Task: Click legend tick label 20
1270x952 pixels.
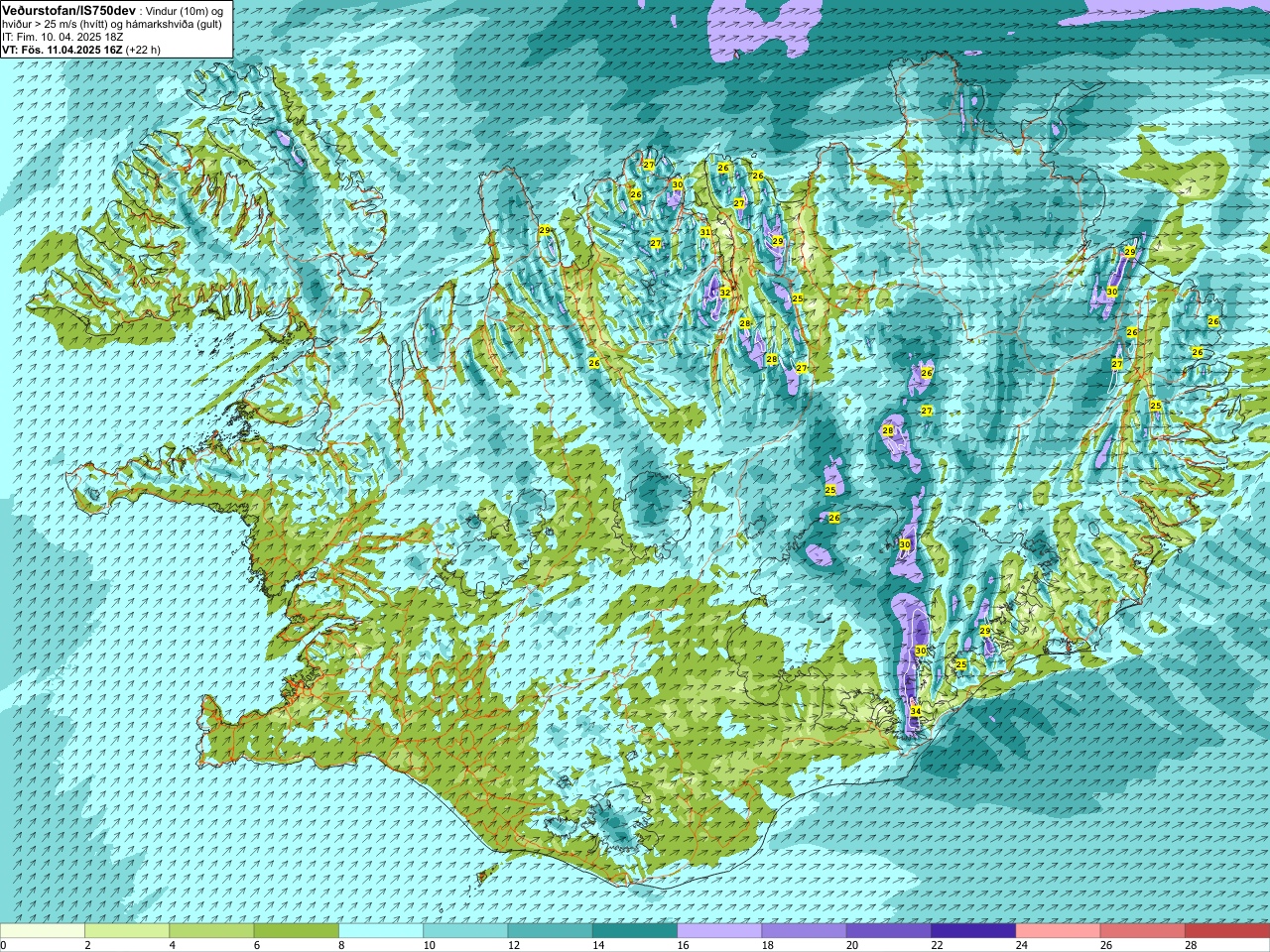Action: [x=852, y=946]
